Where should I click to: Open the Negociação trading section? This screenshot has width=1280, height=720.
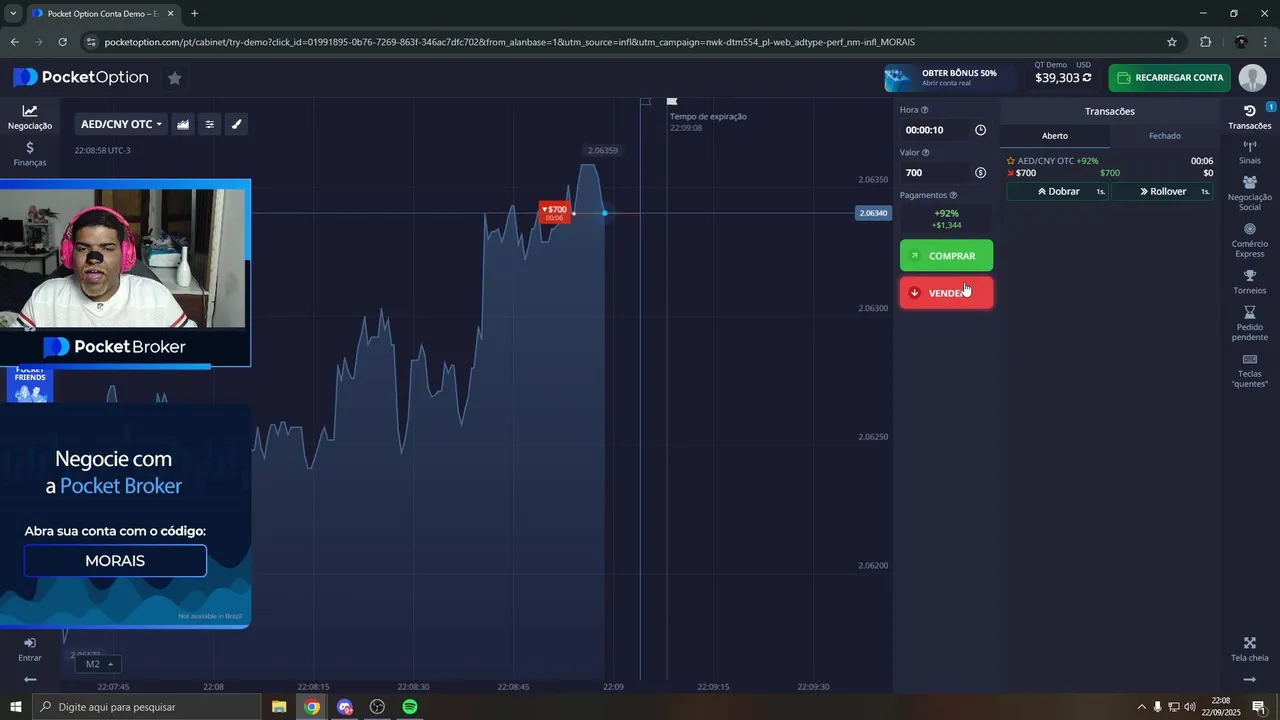(x=30, y=117)
